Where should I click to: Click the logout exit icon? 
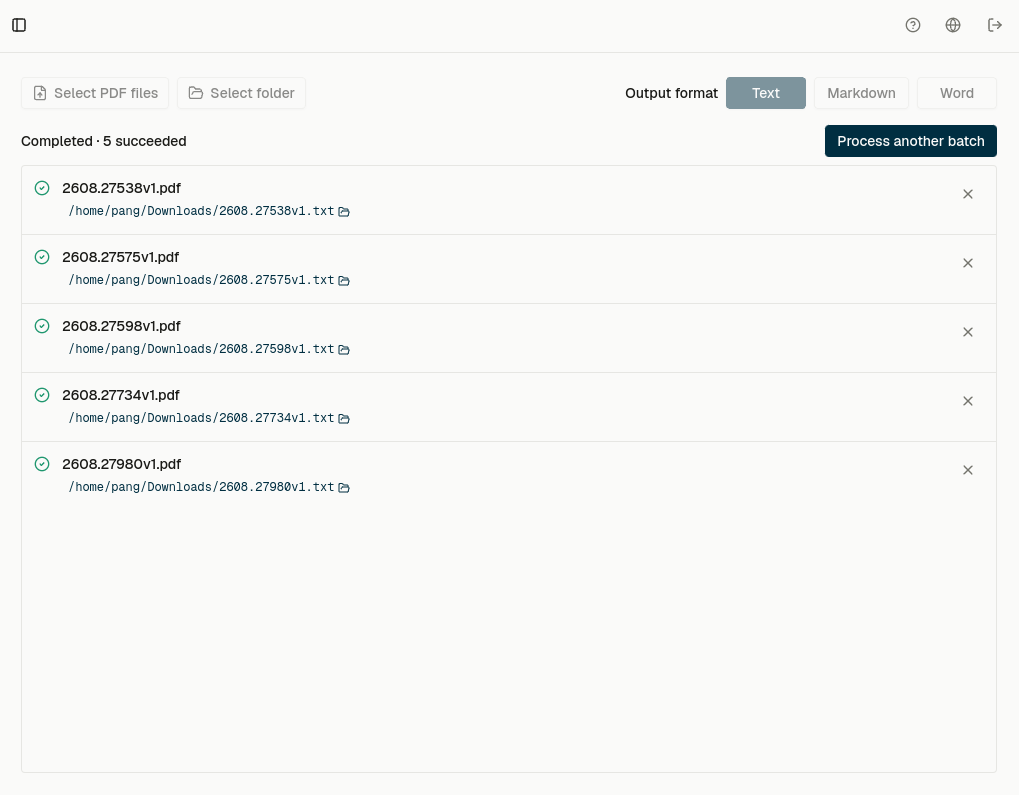[994, 25]
